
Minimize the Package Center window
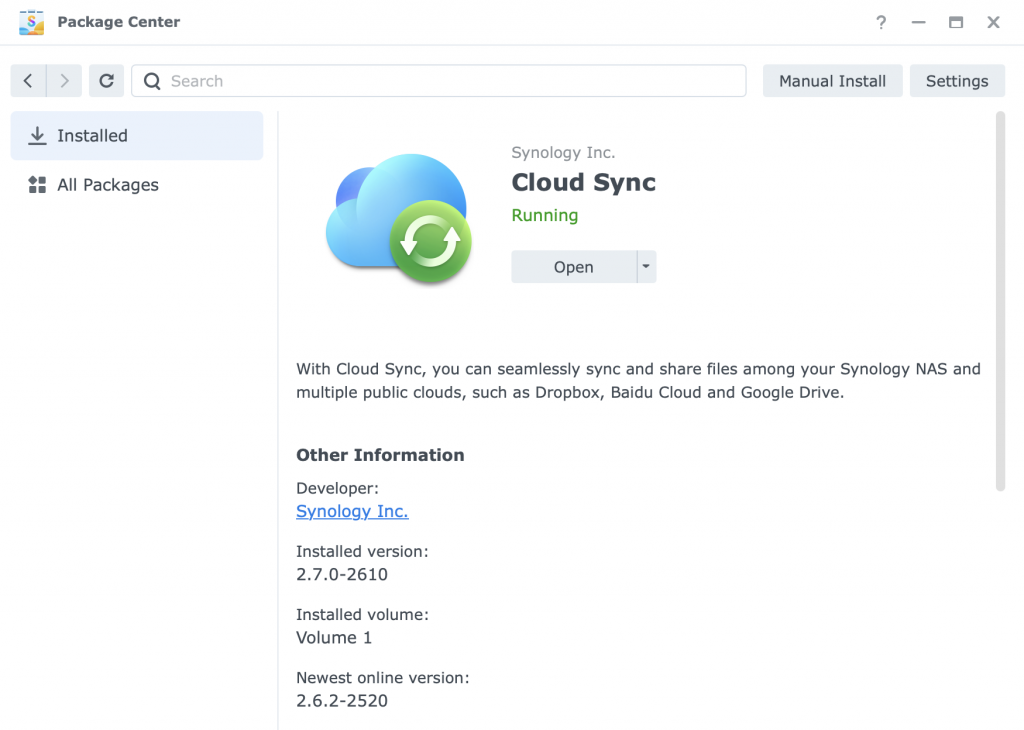pyautogui.click(x=919, y=22)
